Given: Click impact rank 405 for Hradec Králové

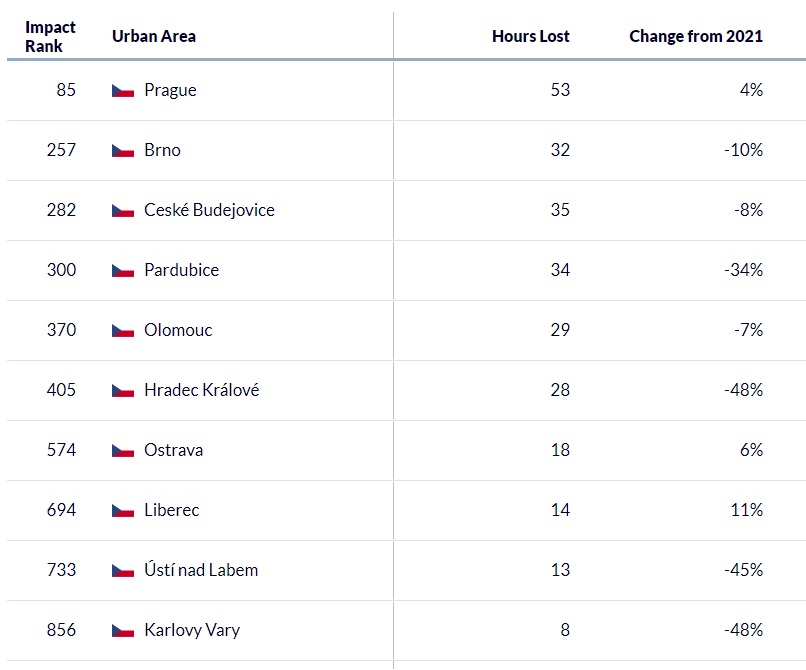Looking at the screenshot, I should (x=61, y=390).
